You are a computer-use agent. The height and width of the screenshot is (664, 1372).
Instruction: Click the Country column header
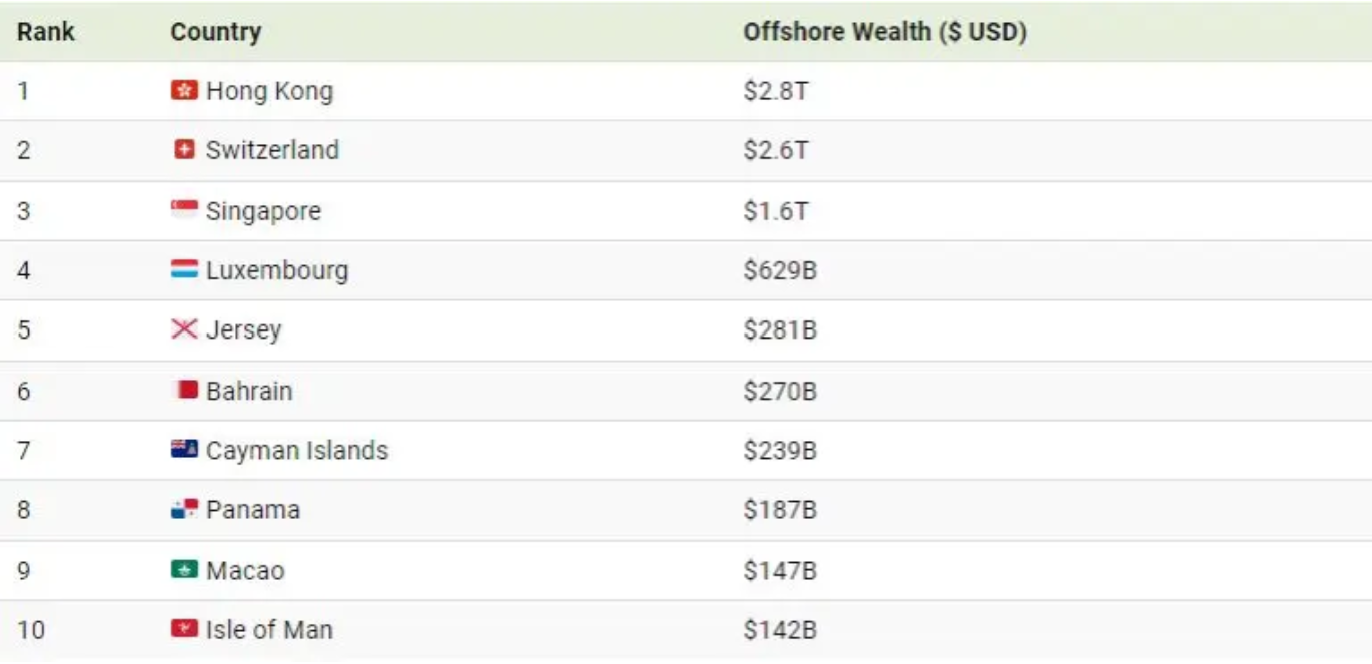click(x=215, y=32)
